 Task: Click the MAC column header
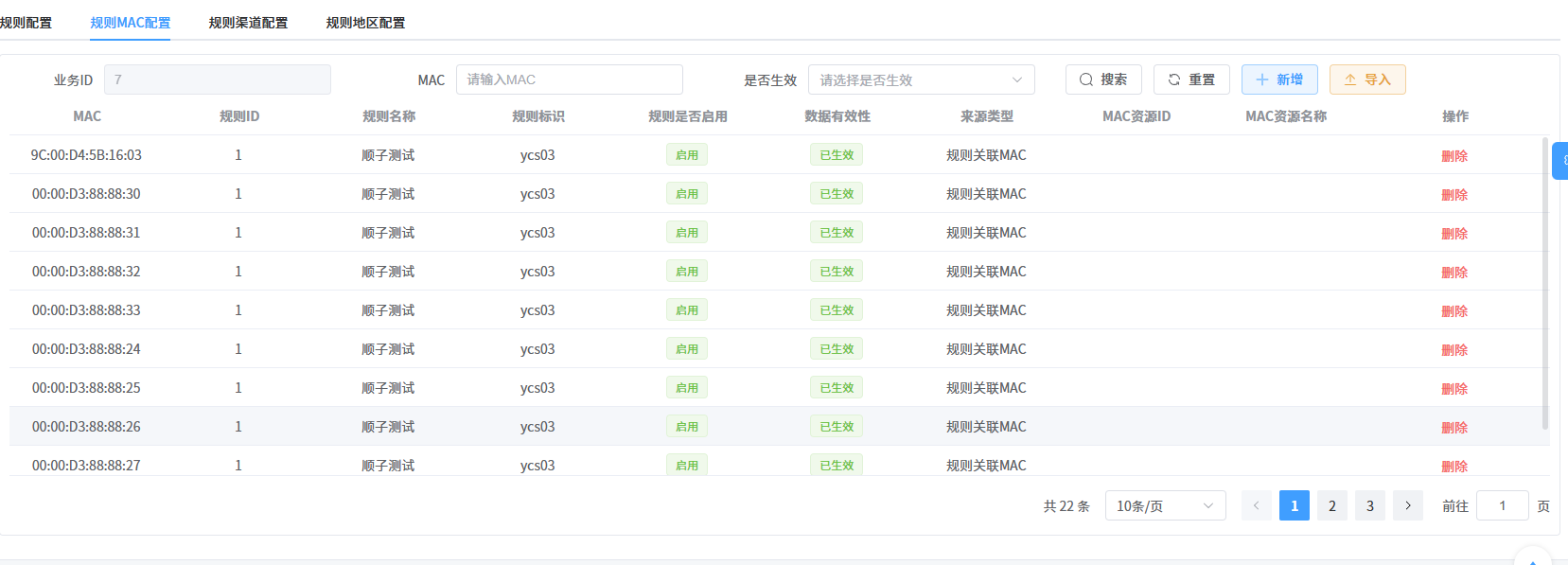coord(87,116)
